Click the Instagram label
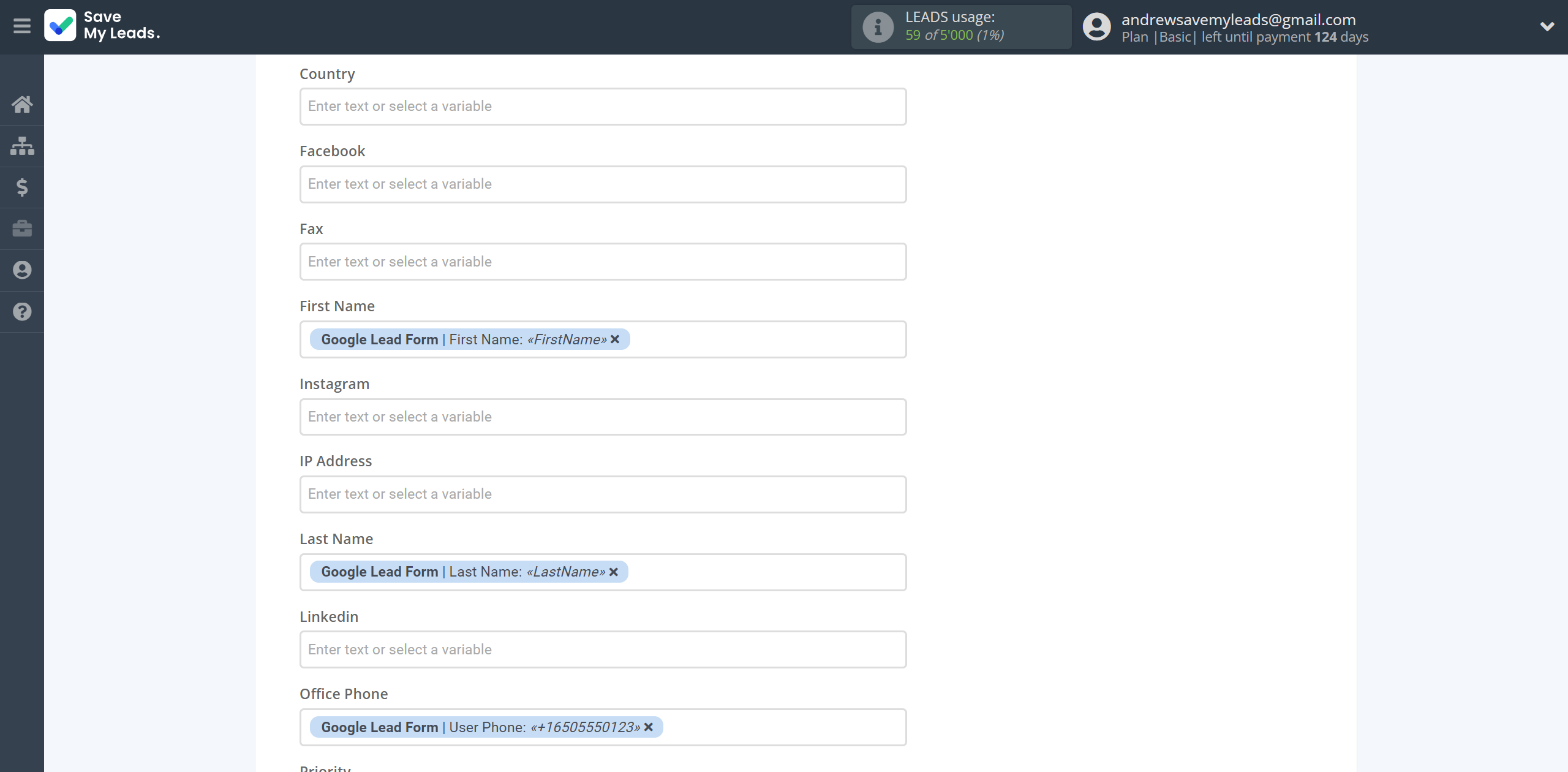1568x772 pixels. click(334, 384)
